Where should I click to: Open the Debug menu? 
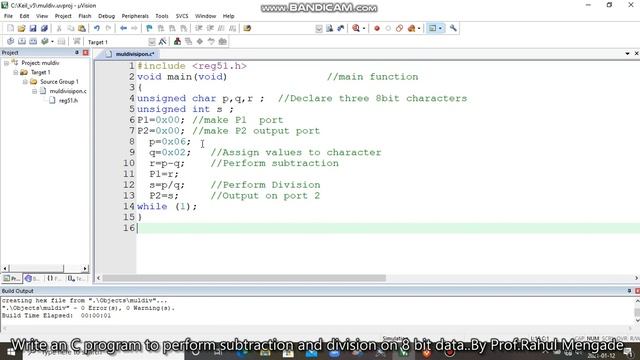pyautogui.click(x=106, y=16)
